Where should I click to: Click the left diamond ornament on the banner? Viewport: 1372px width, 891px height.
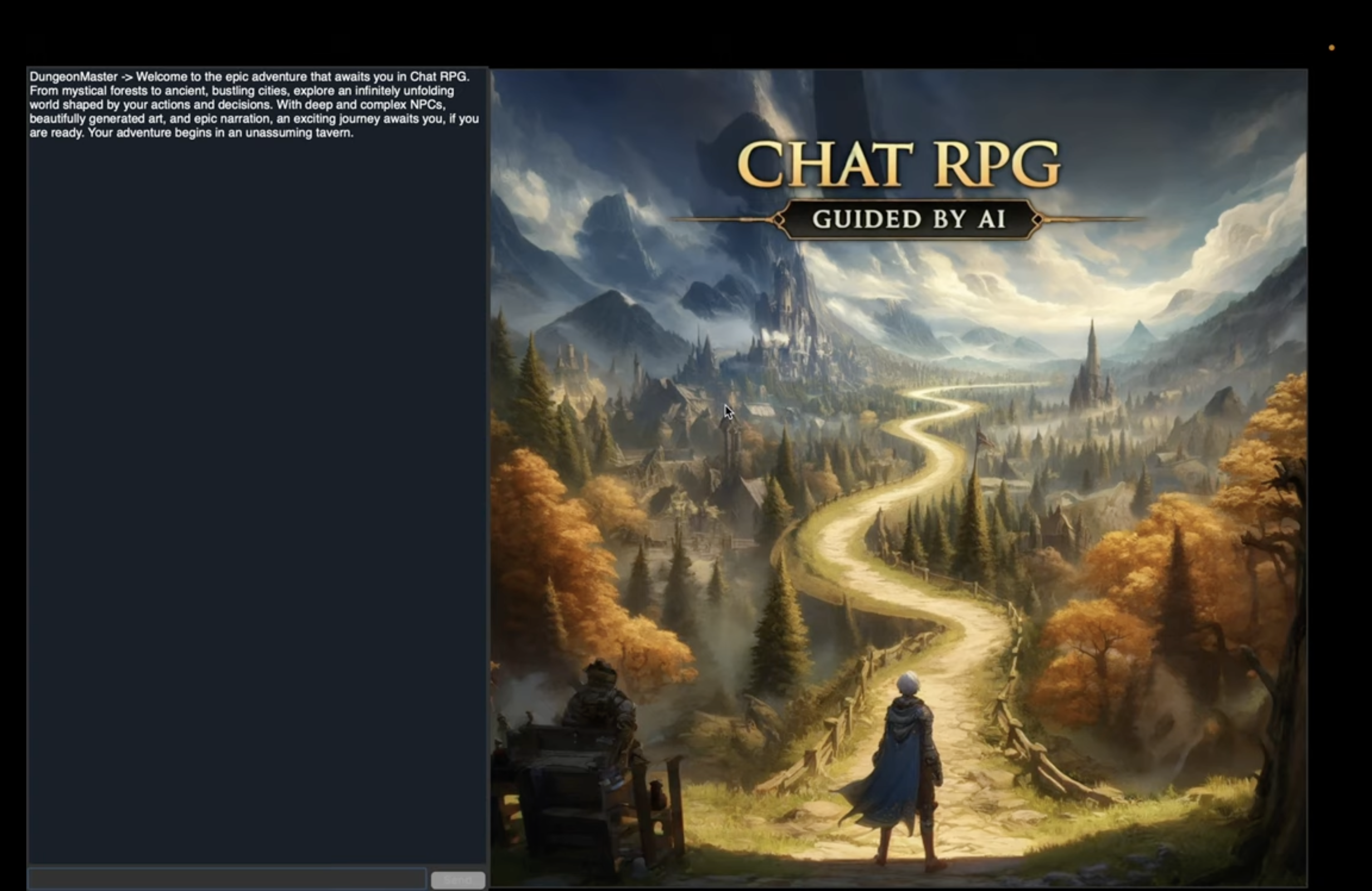pos(779,220)
